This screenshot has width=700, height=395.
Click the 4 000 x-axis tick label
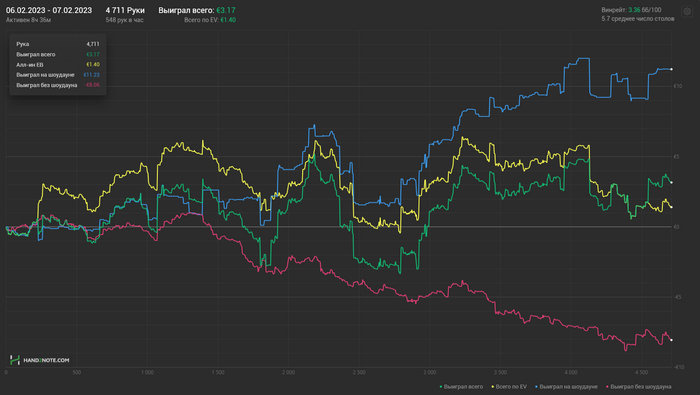coord(571,372)
